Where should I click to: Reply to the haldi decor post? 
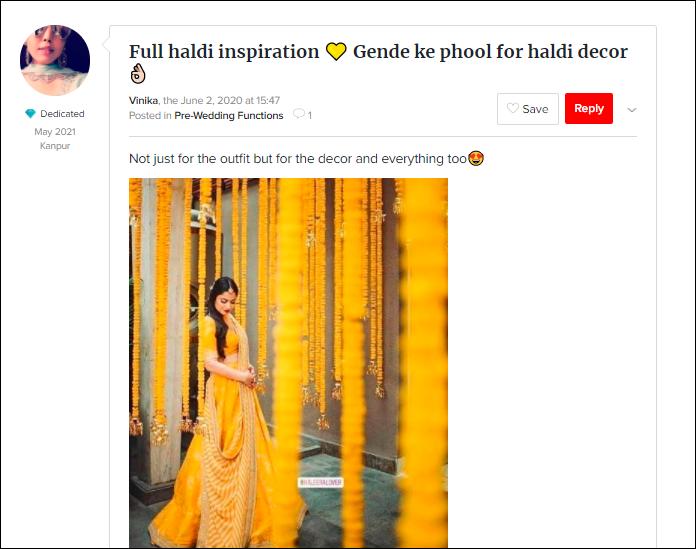[589, 108]
